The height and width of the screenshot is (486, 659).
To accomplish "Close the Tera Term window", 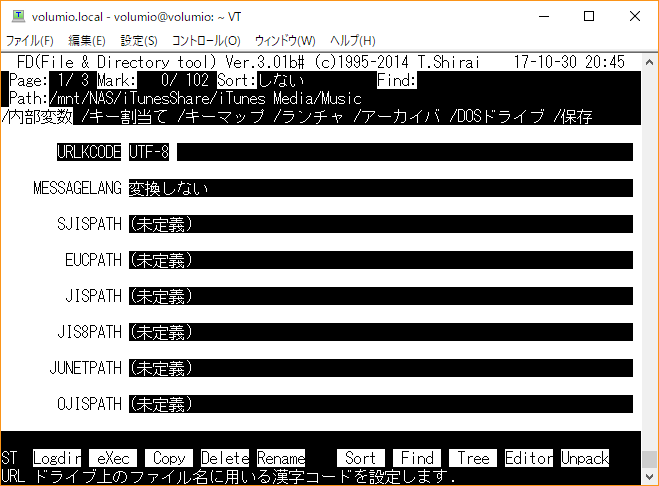I will 635,16.
